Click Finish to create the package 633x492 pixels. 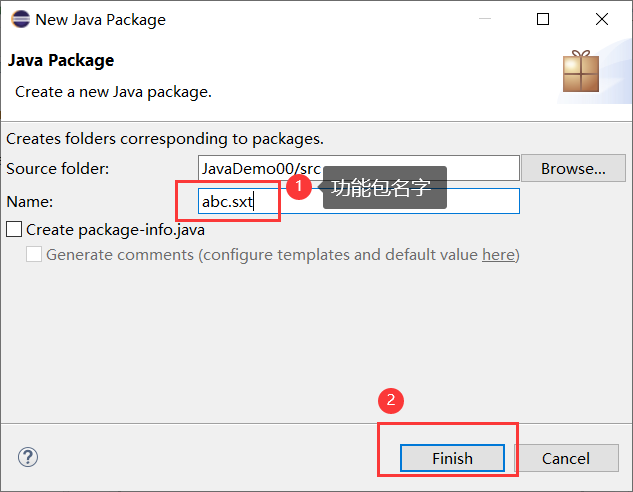pyautogui.click(x=453, y=458)
